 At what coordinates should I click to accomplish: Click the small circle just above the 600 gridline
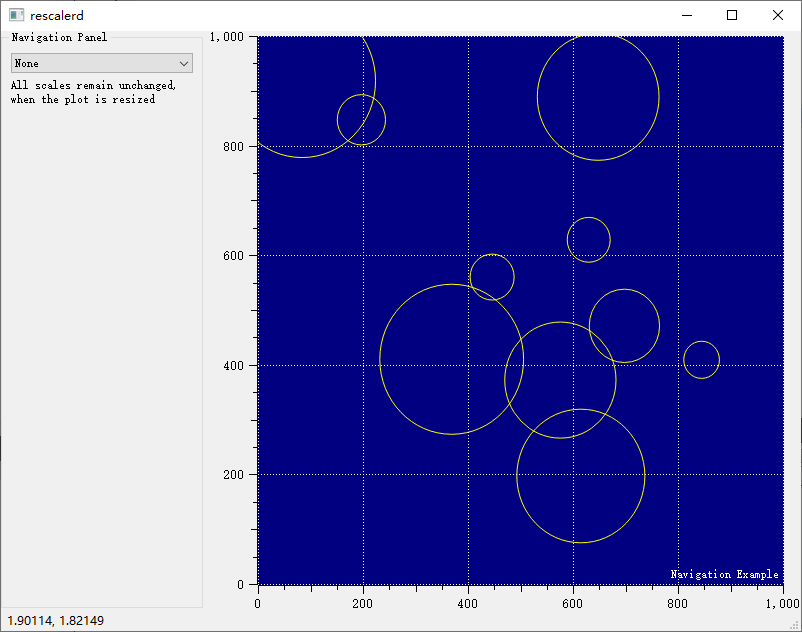point(588,239)
